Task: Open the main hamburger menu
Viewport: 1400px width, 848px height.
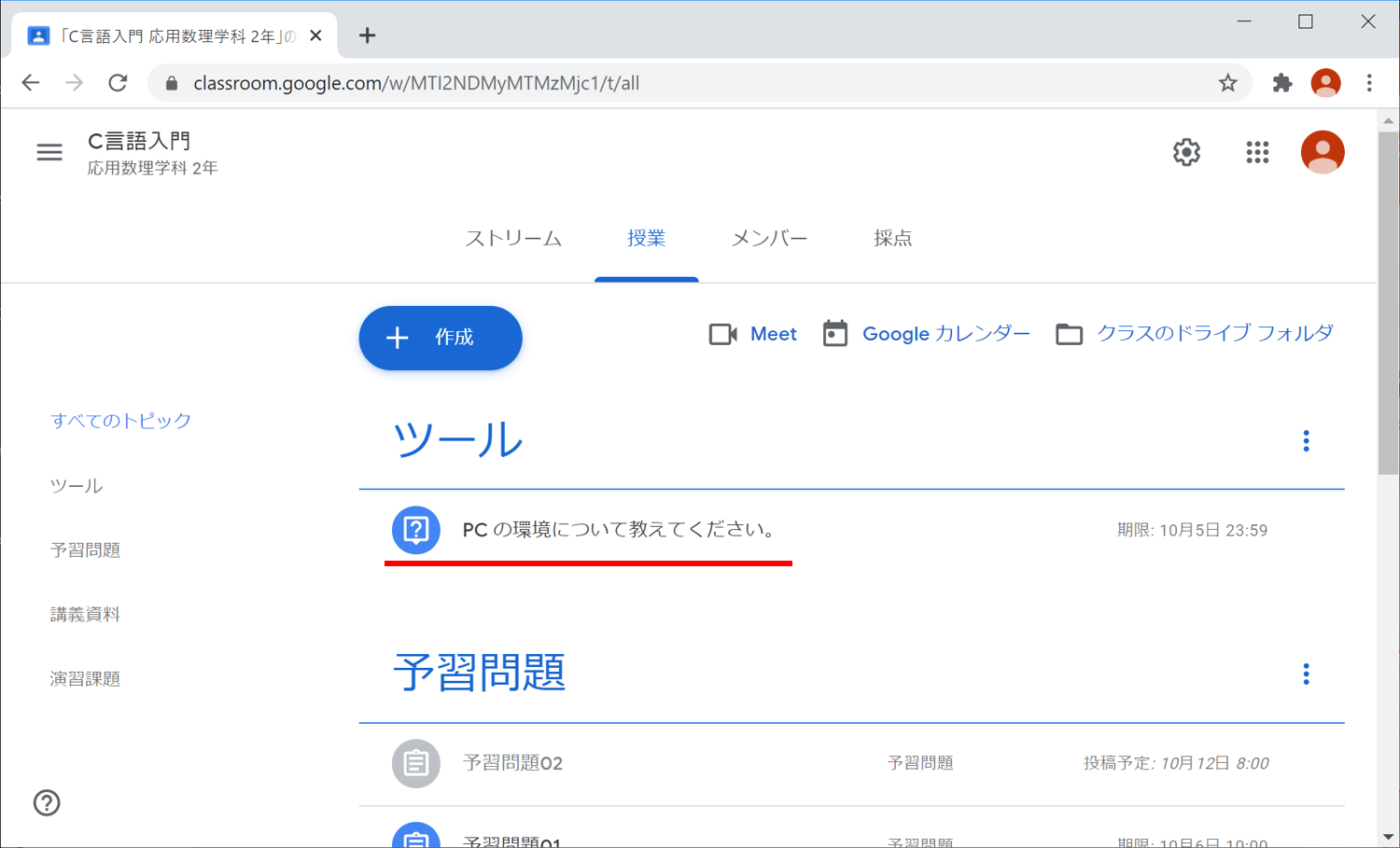Action: tap(49, 152)
